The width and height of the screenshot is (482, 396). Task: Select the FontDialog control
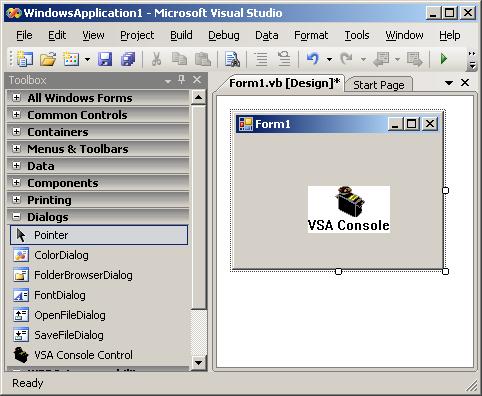(x=99, y=295)
